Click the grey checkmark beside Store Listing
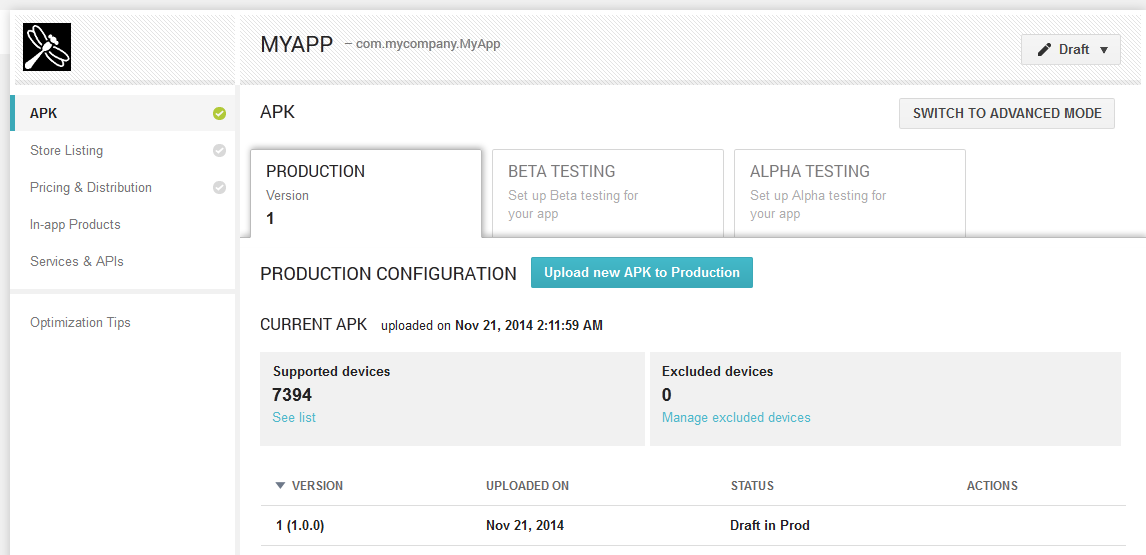The height and width of the screenshot is (555, 1146). 219,151
